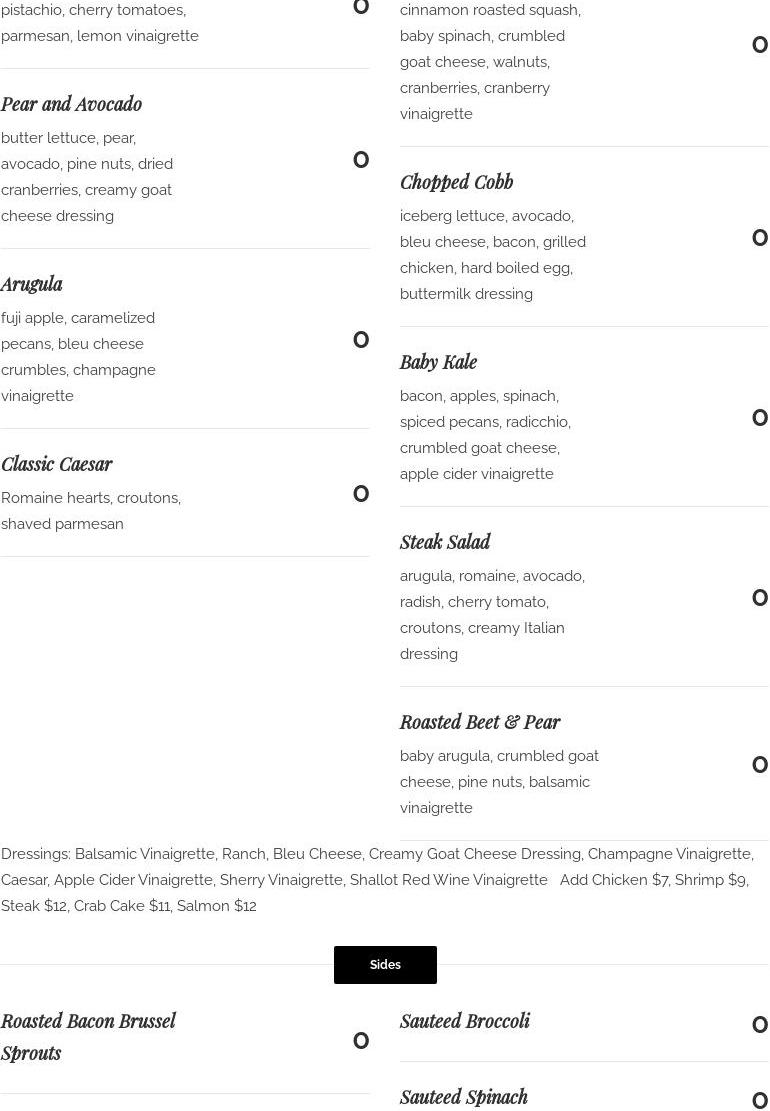
Task: Click the O marker beside Chopped Cobb
Action: [x=760, y=238]
